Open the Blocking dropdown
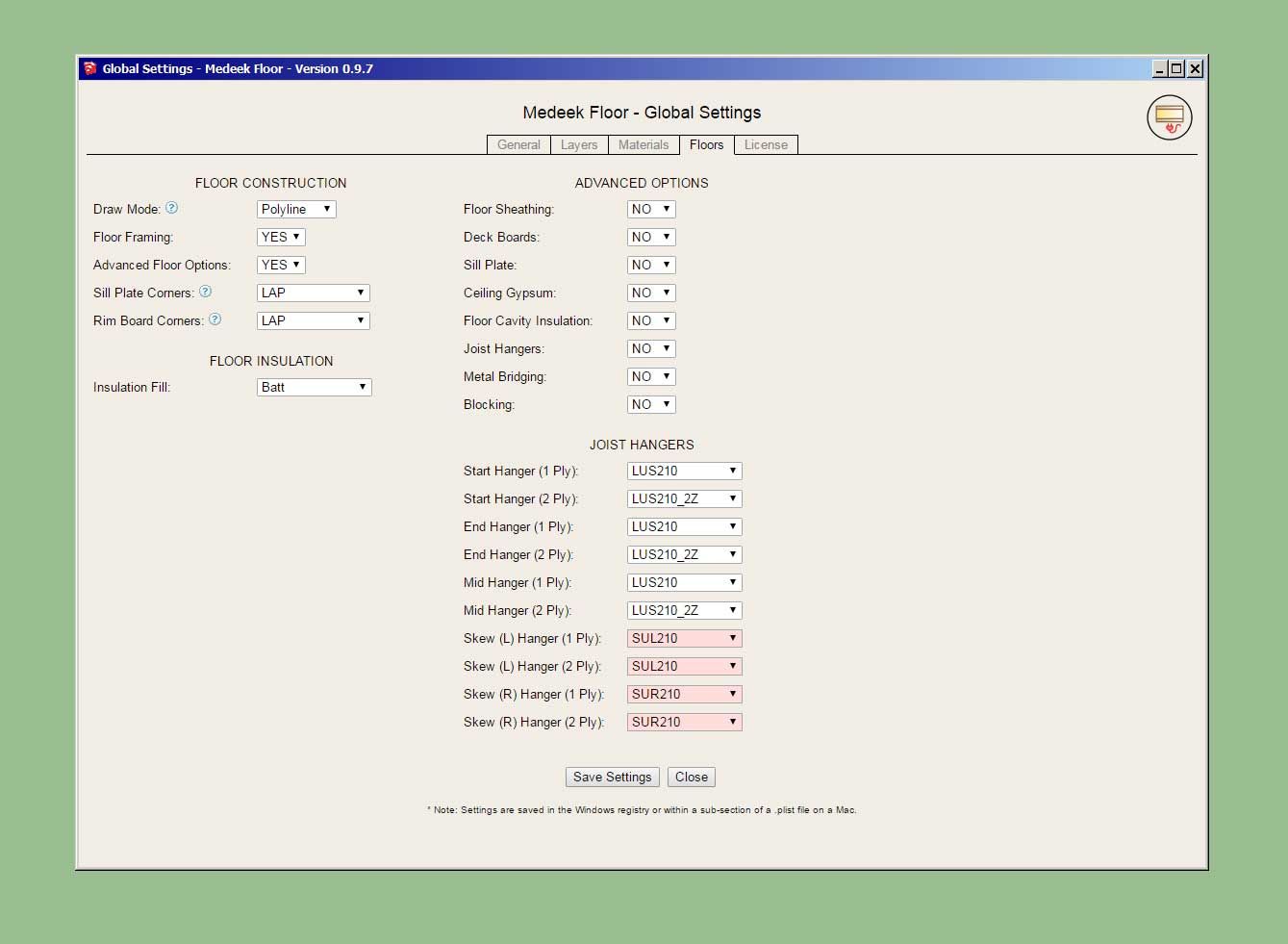This screenshot has height=944, width=1288. pos(651,404)
